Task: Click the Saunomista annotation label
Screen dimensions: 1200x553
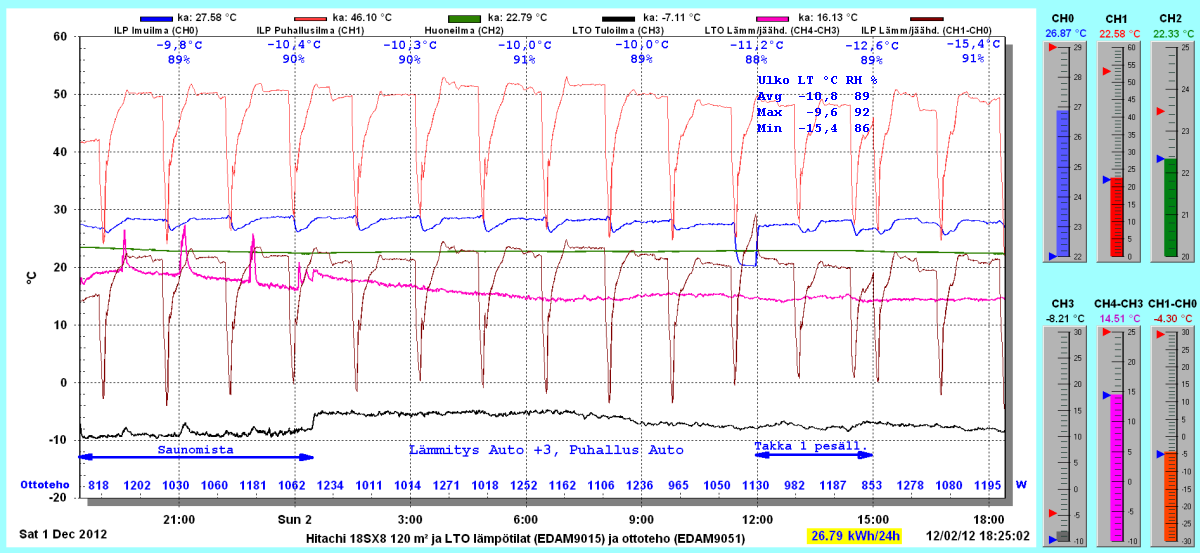Action: click(195, 450)
